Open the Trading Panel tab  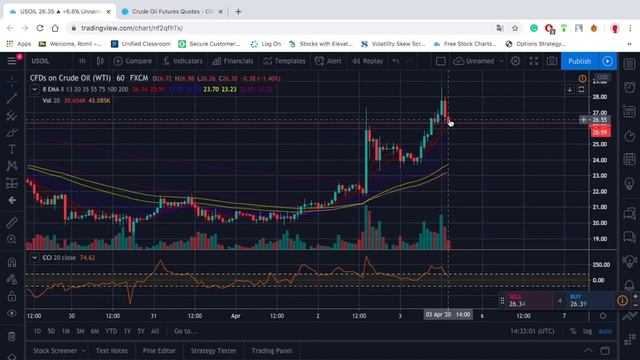[x=271, y=351]
